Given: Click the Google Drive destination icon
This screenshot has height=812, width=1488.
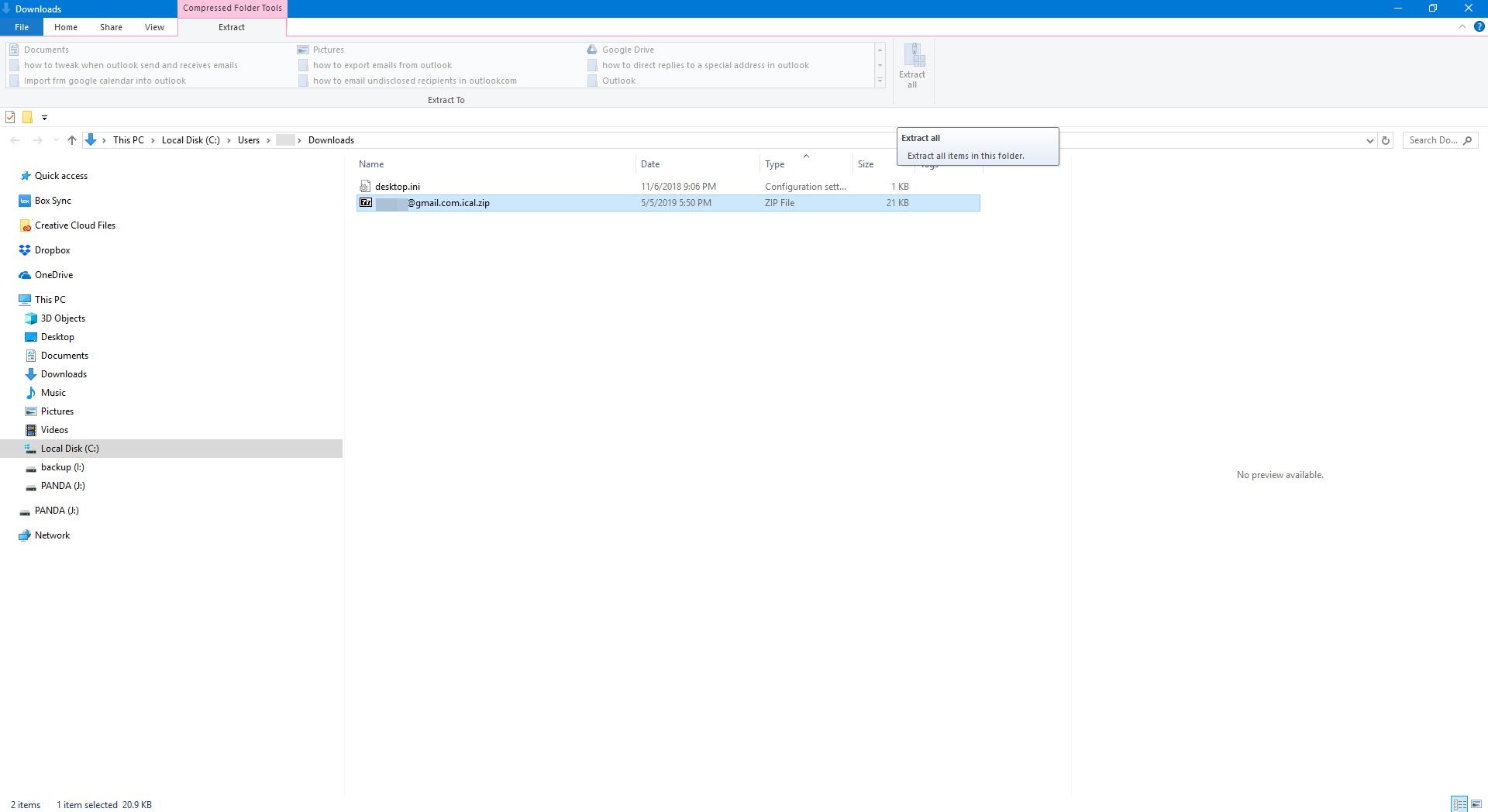Looking at the screenshot, I should click(592, 50).
